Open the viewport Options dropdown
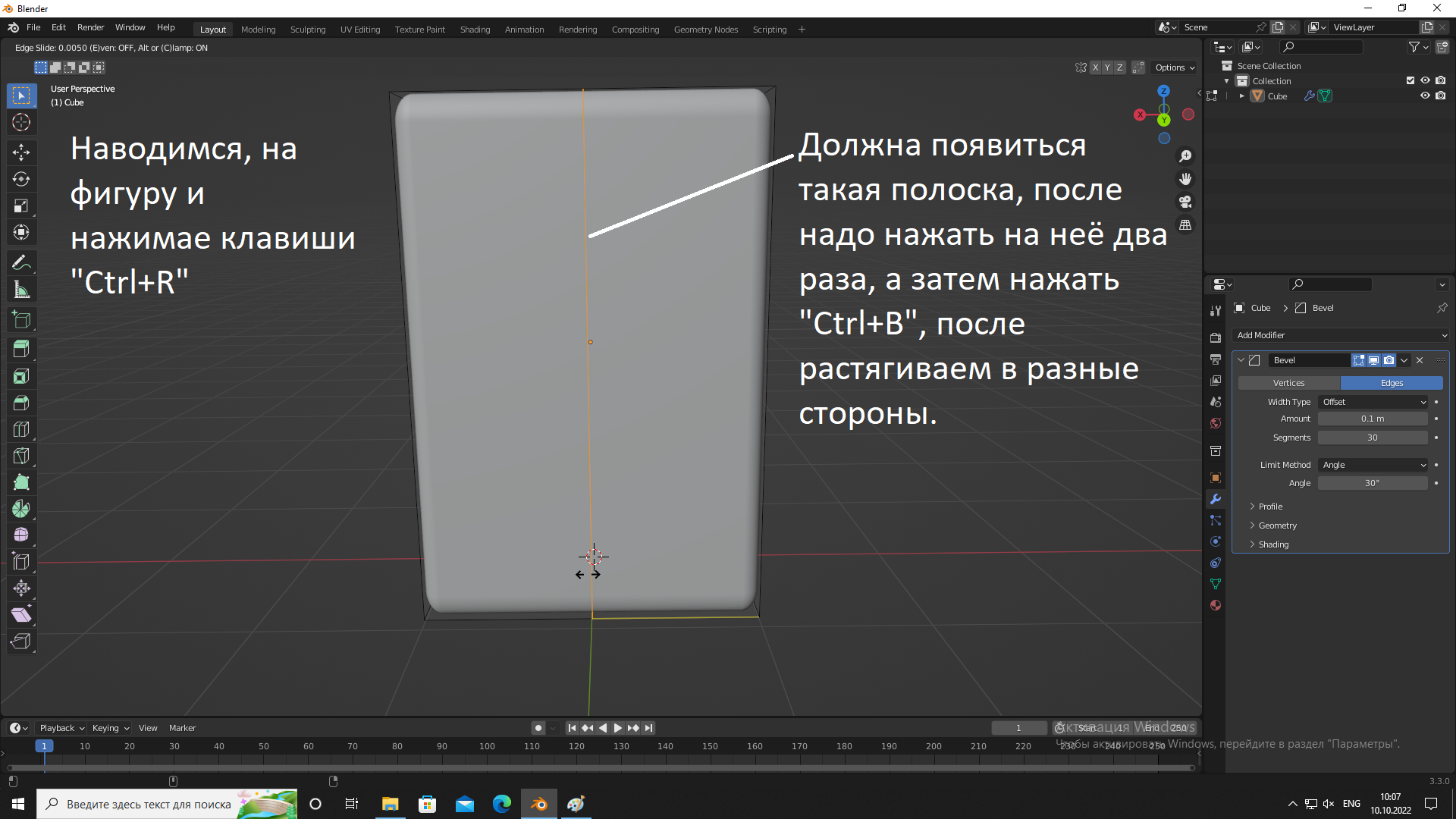 click(x=1174, y=67)
